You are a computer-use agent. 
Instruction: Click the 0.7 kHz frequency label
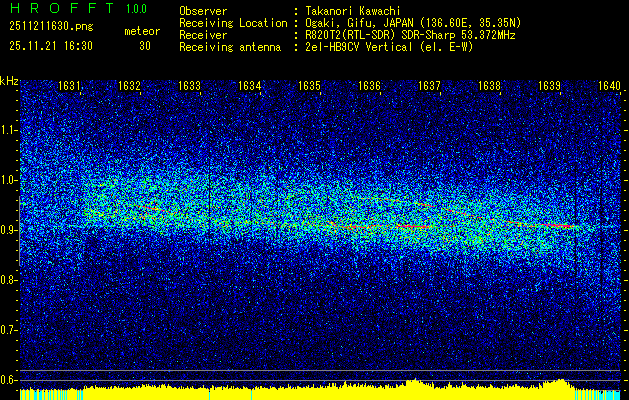9,330
